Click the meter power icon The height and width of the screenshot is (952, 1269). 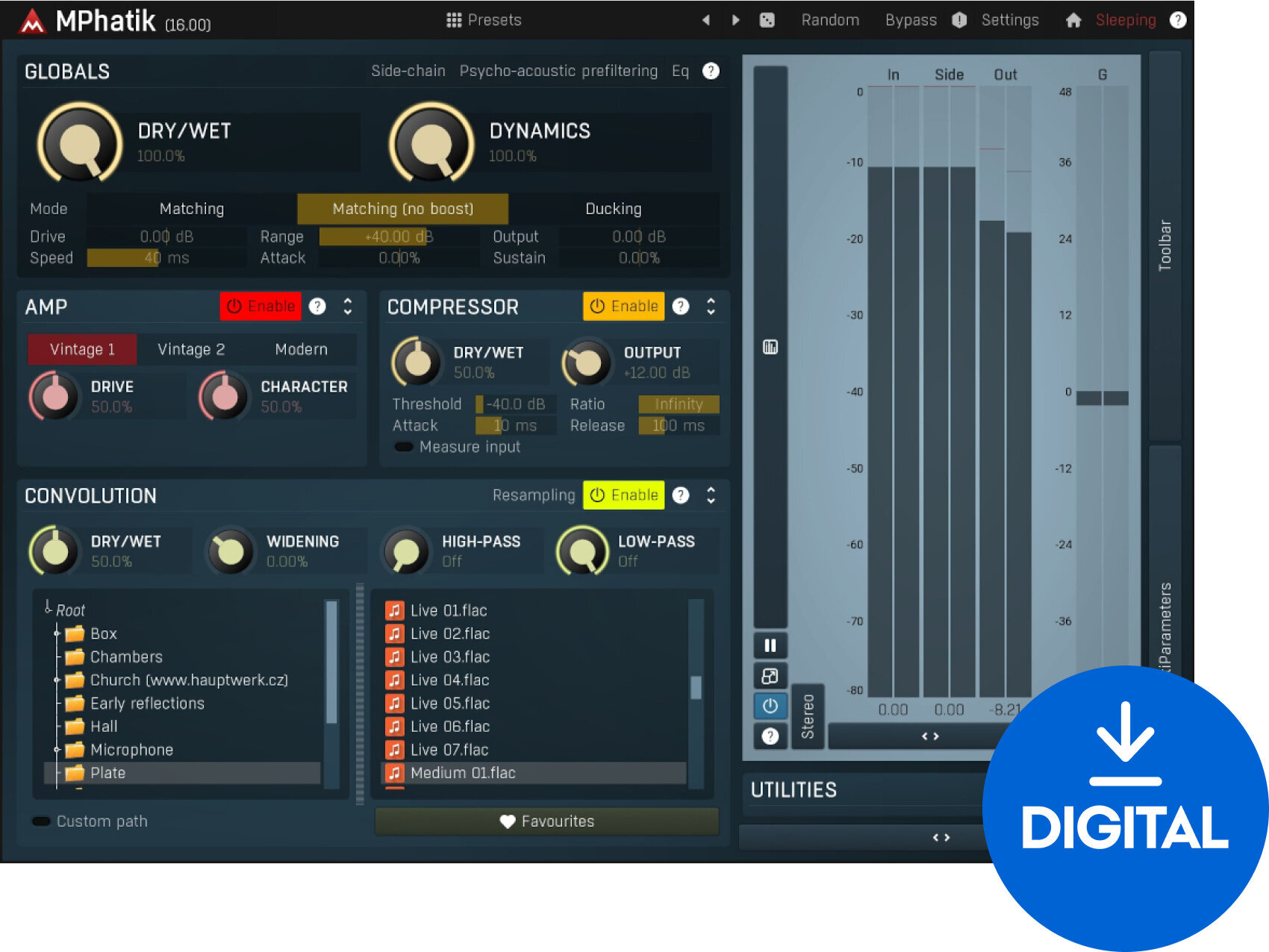pyautogui.click(x=770, y=705)
